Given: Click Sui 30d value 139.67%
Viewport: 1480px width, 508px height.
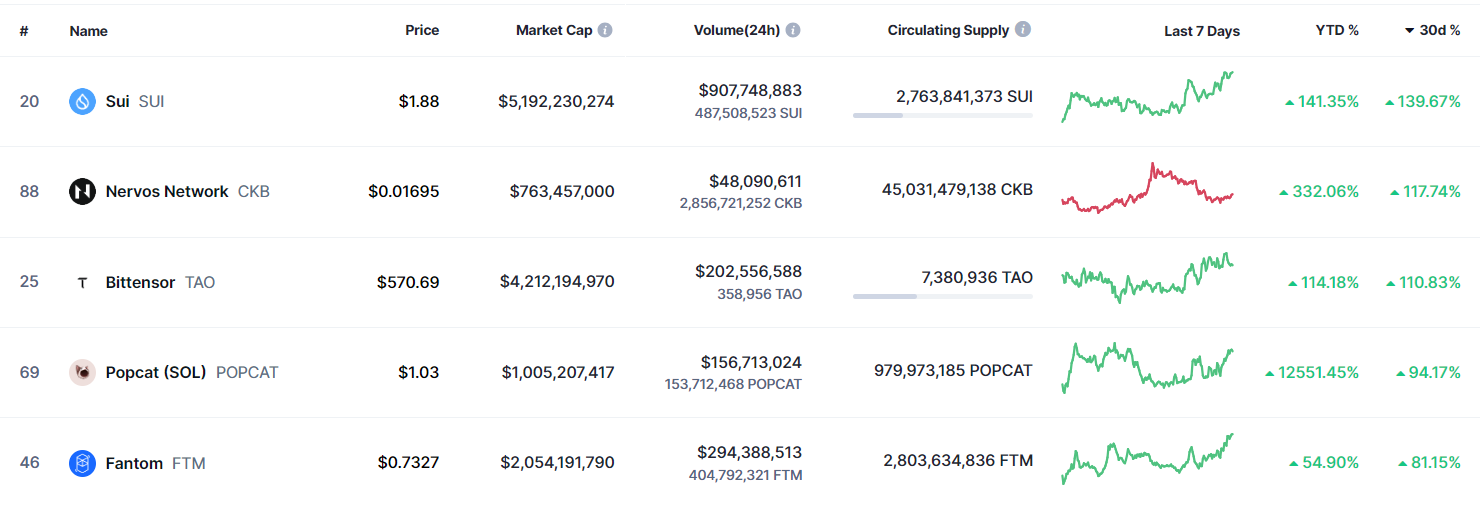Looking at the screenshot, I should (1423, 101).
